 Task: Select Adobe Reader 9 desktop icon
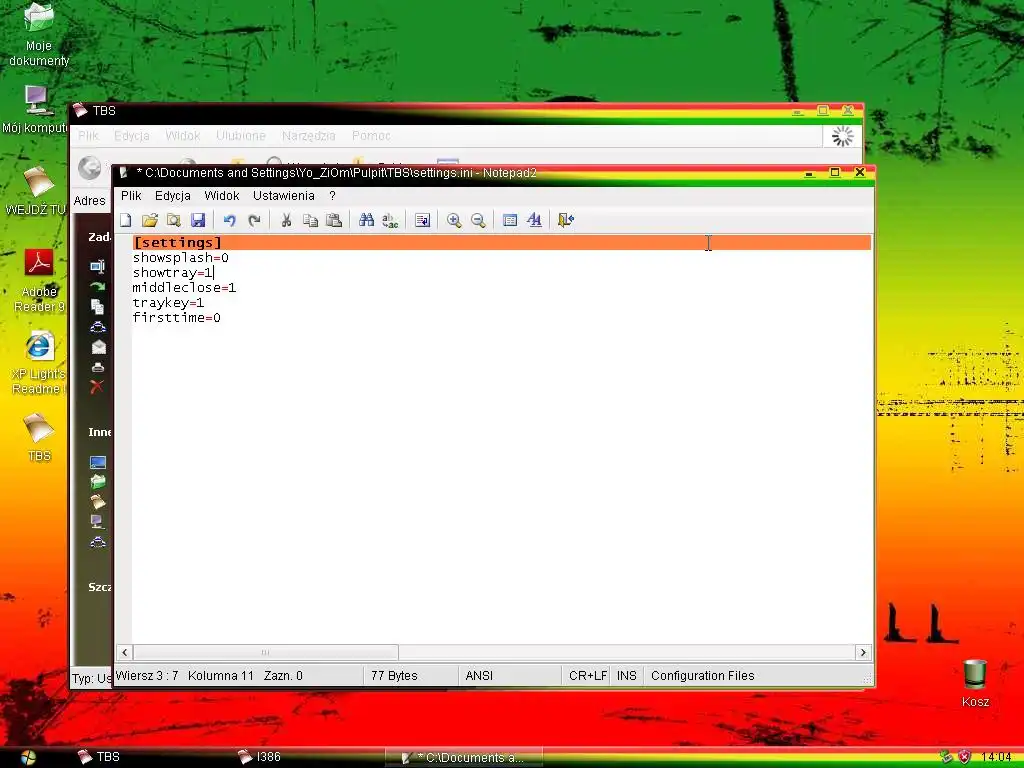(x=39, y=281)
